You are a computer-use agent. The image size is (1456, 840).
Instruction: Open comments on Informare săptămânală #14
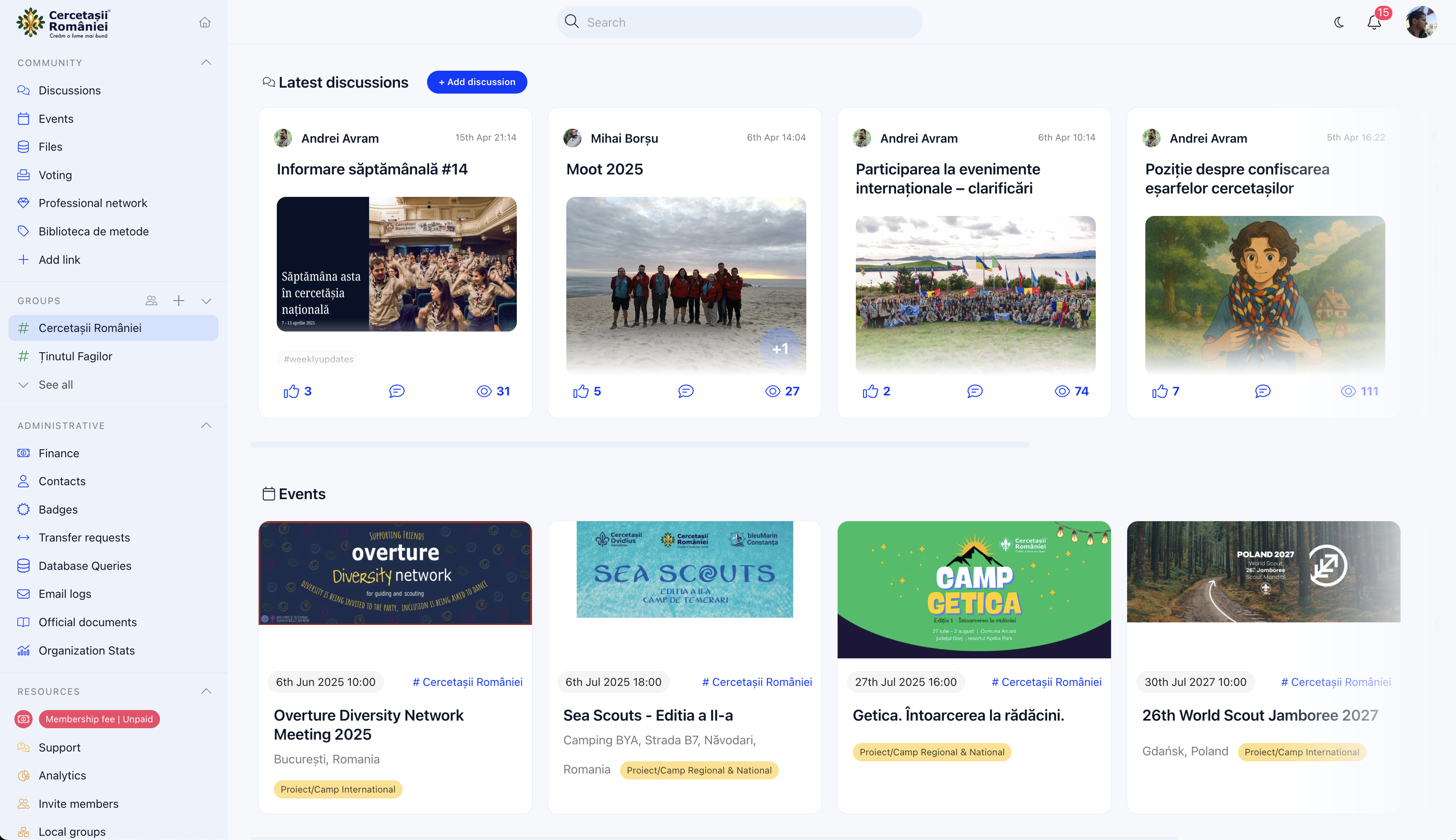click(x=397, y=391)
